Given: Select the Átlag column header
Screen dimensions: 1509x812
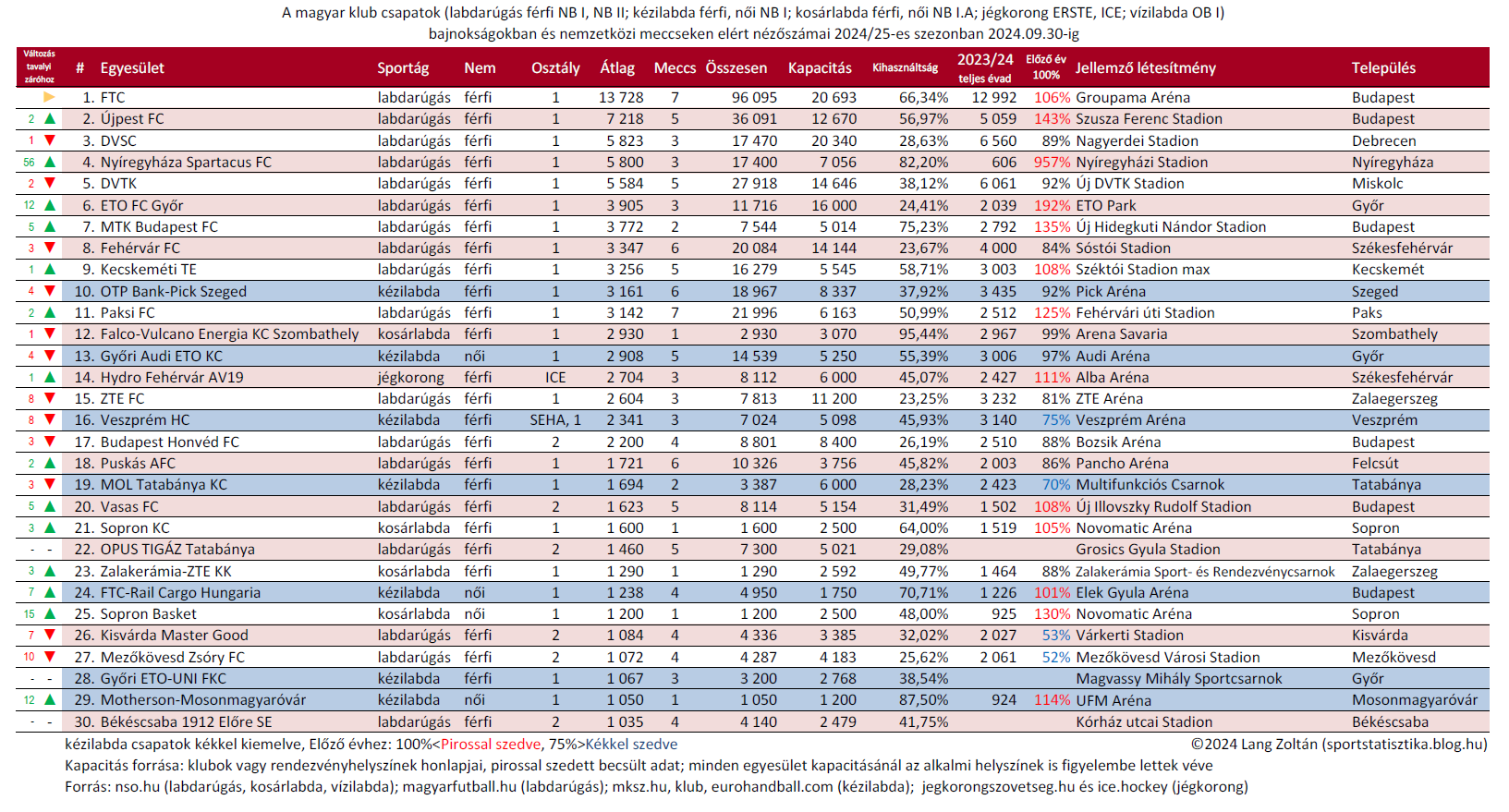Looking at the screenshot, I should [617, 67].
